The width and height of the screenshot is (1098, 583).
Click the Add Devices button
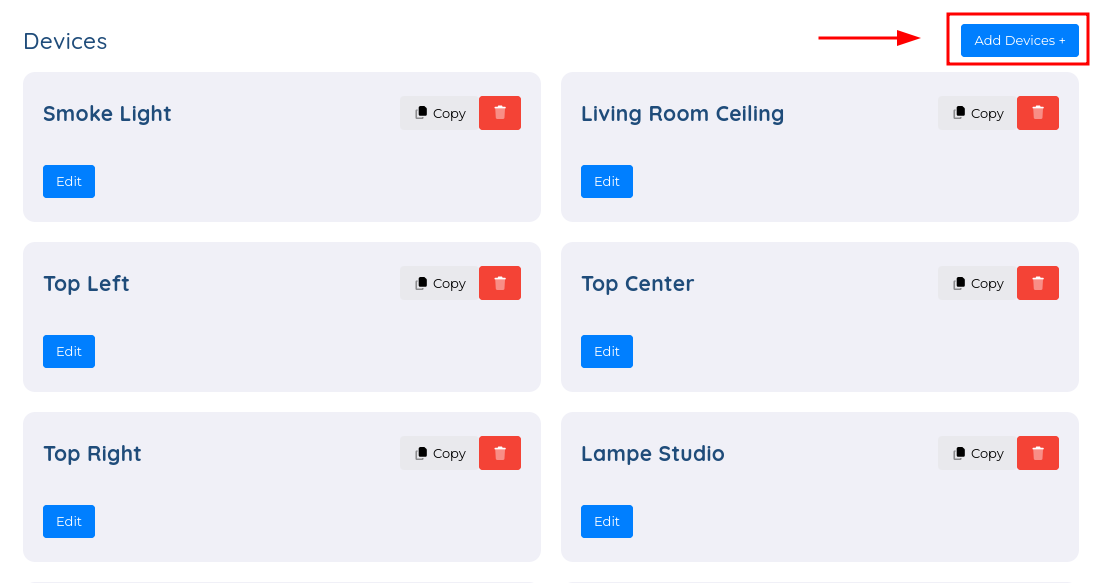click(1019, 41)
